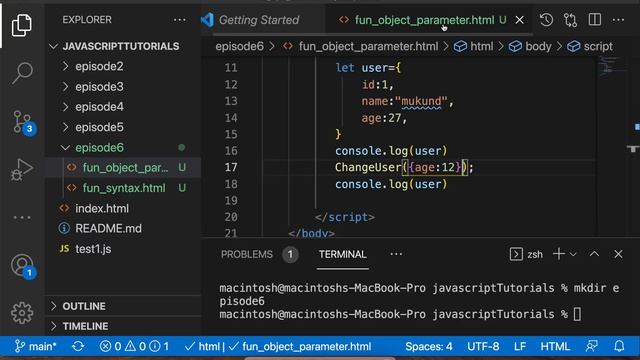Select language mode HTML
Viewport: 640px width, 360px height.
tap(555, 347)
